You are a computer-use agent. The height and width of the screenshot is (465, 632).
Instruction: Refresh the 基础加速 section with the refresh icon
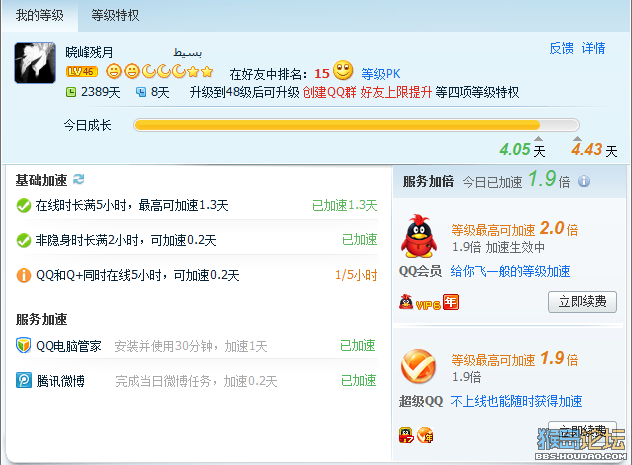pyautogui.click(x=79, y=179)
